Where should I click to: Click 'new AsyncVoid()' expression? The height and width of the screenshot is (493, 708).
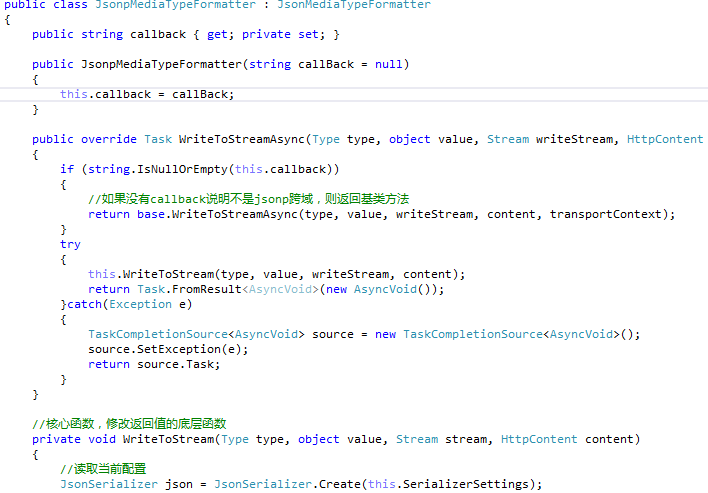[381, 289]
